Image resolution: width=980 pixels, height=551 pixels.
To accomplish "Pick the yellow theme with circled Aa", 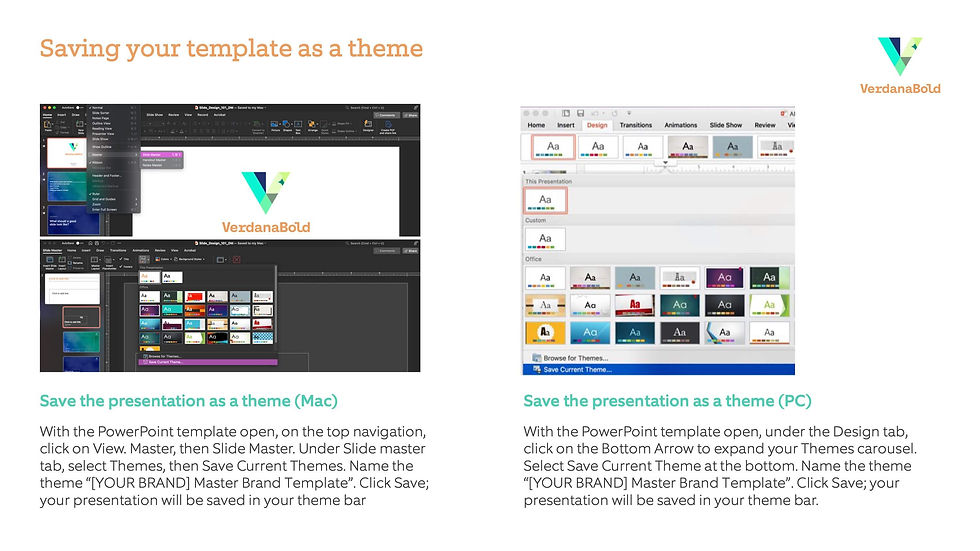I will click(x=545, y=332).
